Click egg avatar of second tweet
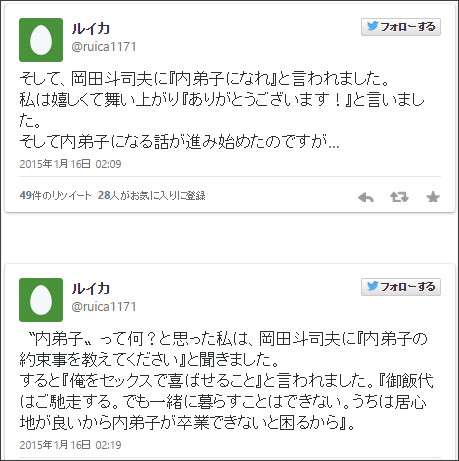Image resolution: width=459 pixels, height=461 pixels. point(41,300)
